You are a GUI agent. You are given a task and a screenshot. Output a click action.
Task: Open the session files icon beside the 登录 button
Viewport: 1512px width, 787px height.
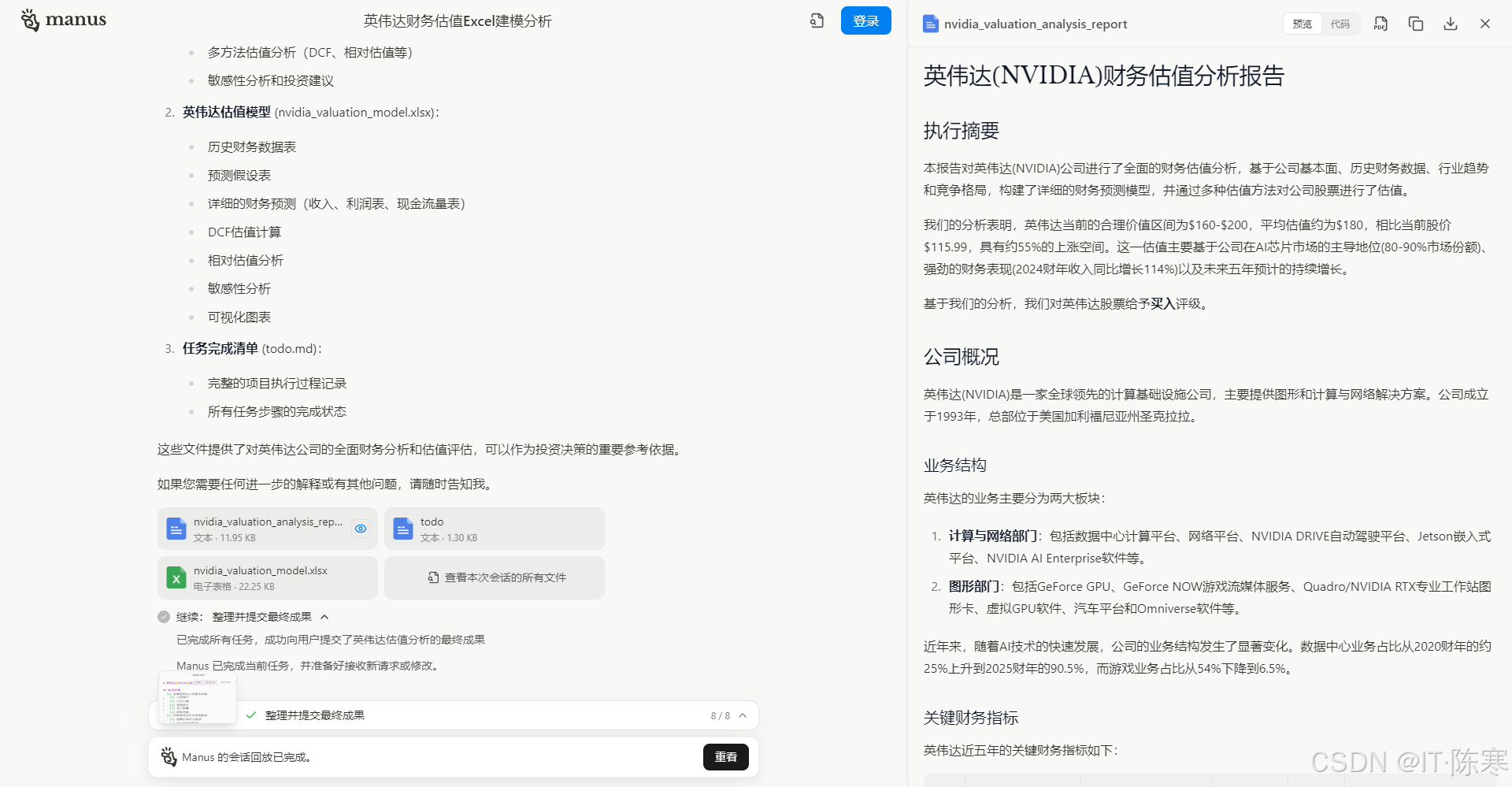pyautogui.click(x=817, y=20)
